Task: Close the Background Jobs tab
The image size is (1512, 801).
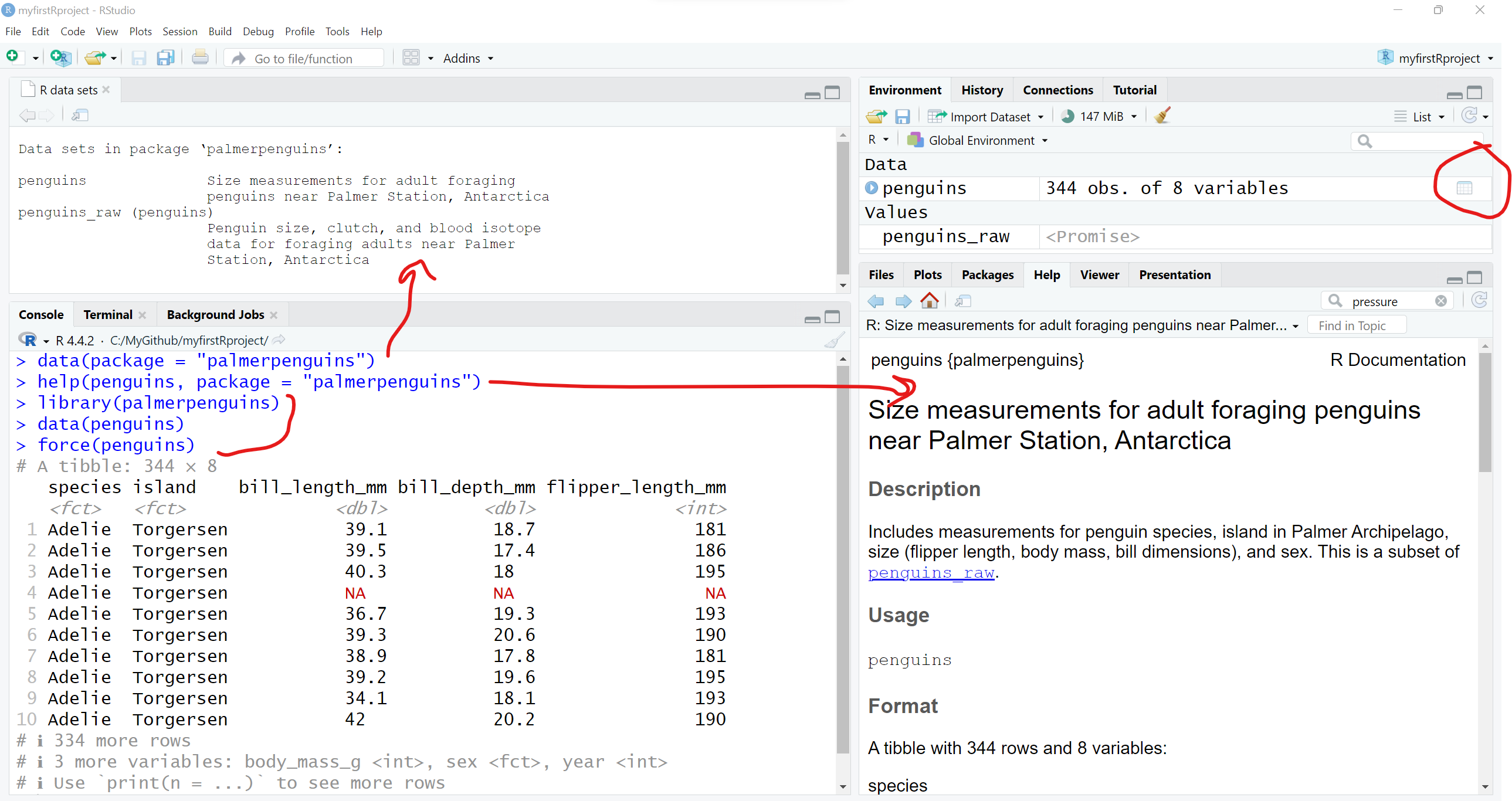Action: (x=273, y=315)
